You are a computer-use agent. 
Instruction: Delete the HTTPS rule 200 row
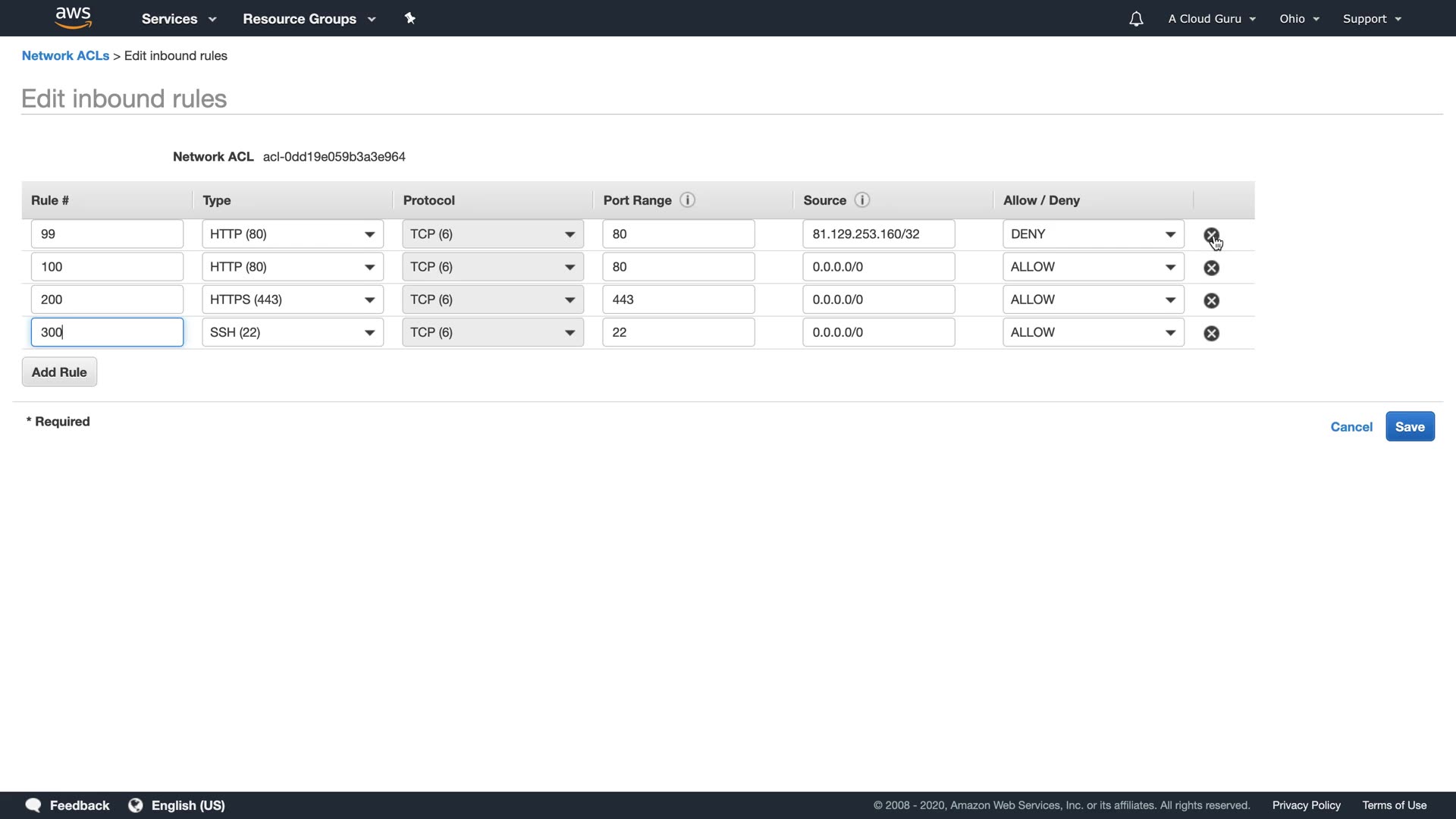coord(1211,300)
